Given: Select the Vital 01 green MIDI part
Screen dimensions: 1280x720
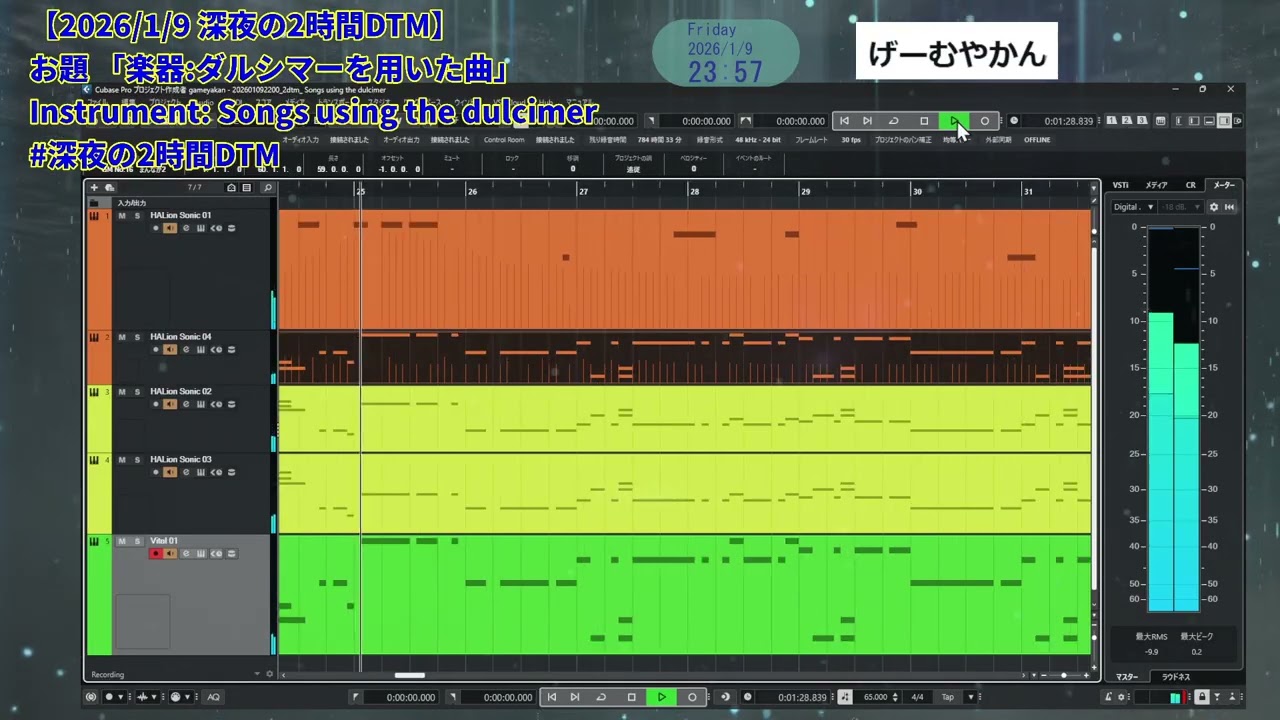Looking at the screenshot, I should click(x=684, y=595).
